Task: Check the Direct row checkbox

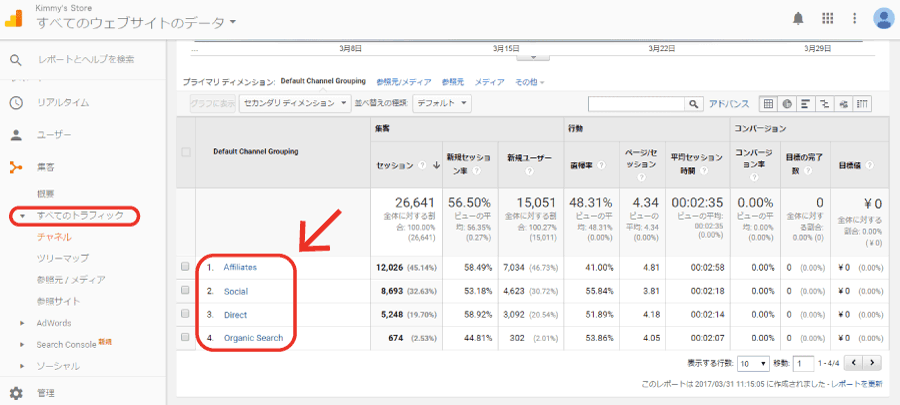Action: pyautogui.click(x=185, y=314)
